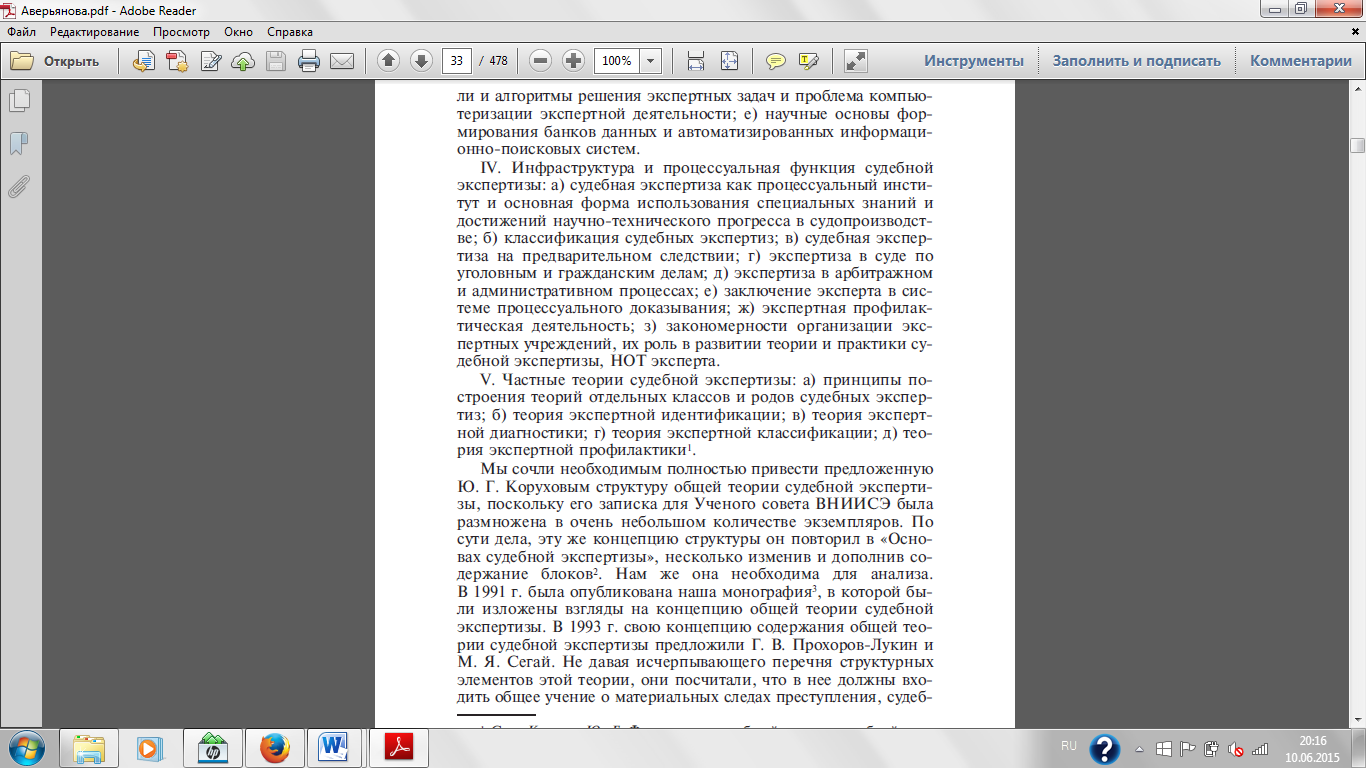Viewport: 1366px width, 768px height.
Task: Open the Заполнить и подписать pane
Action: (x=1136, y=61)
